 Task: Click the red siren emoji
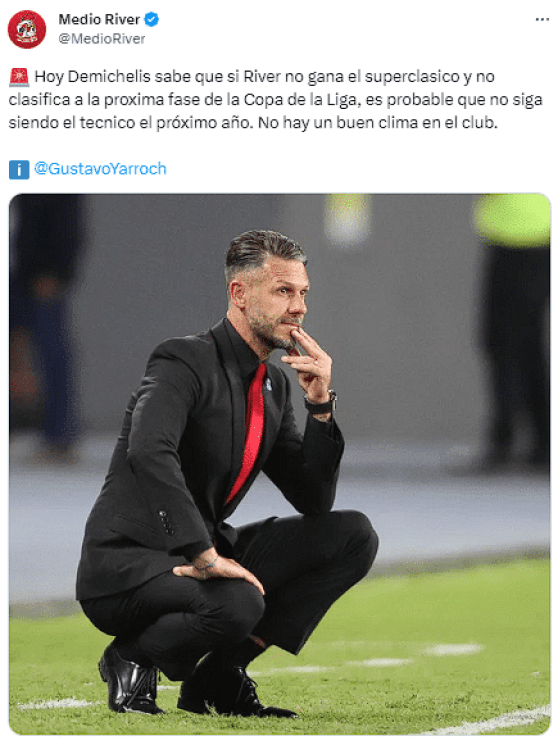tap(19, 77)
